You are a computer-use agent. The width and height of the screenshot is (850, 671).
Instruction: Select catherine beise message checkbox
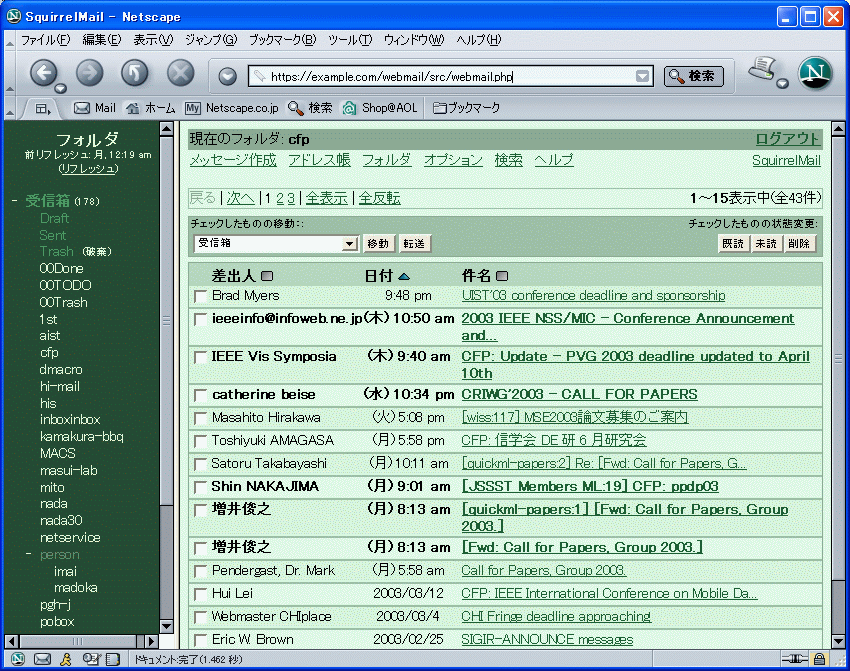pos(200,395)
